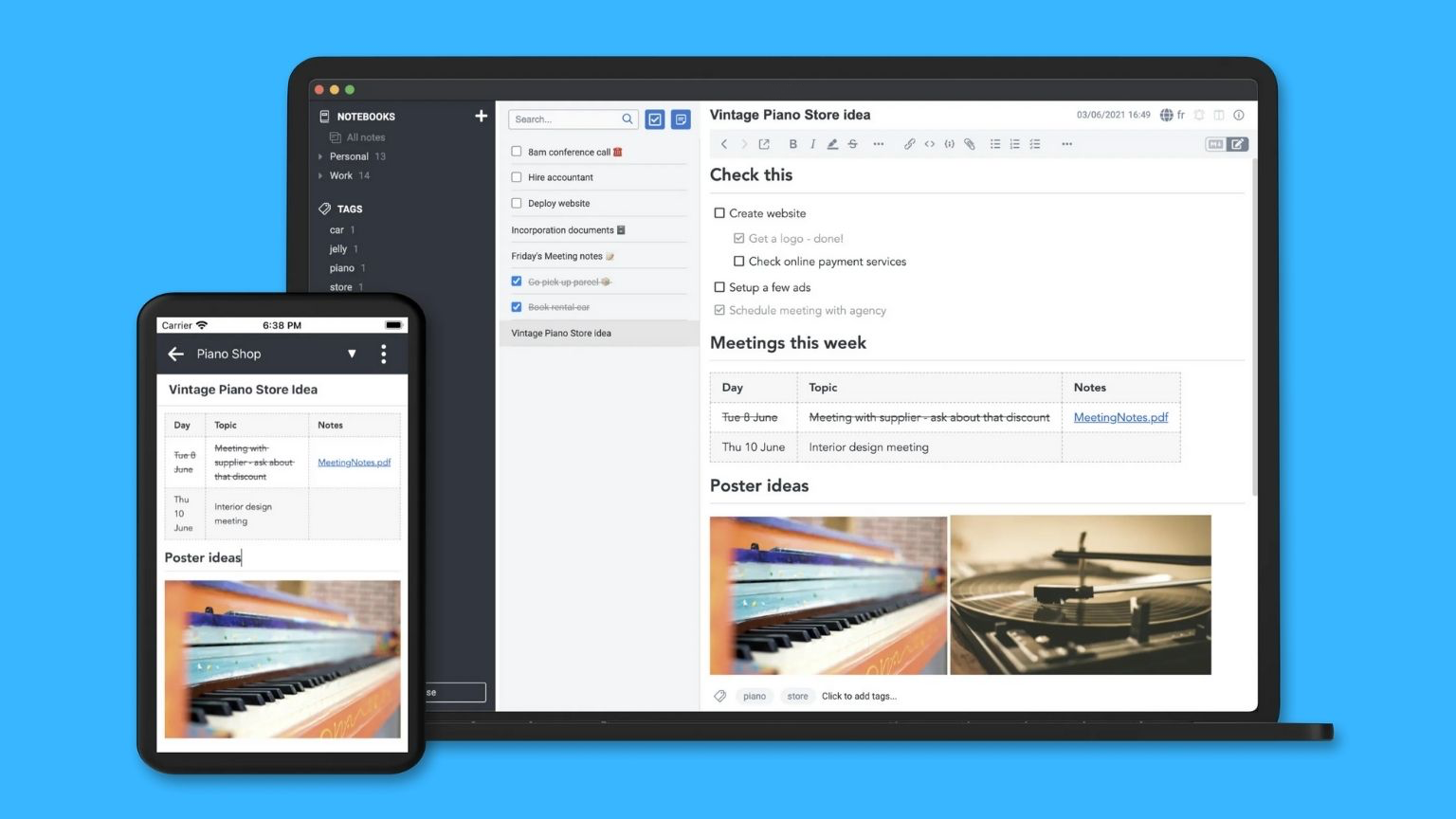Open MeetingNotes.pdf link in desktop note
This screenshot has height=819, width=1456.
(1120, 417)
